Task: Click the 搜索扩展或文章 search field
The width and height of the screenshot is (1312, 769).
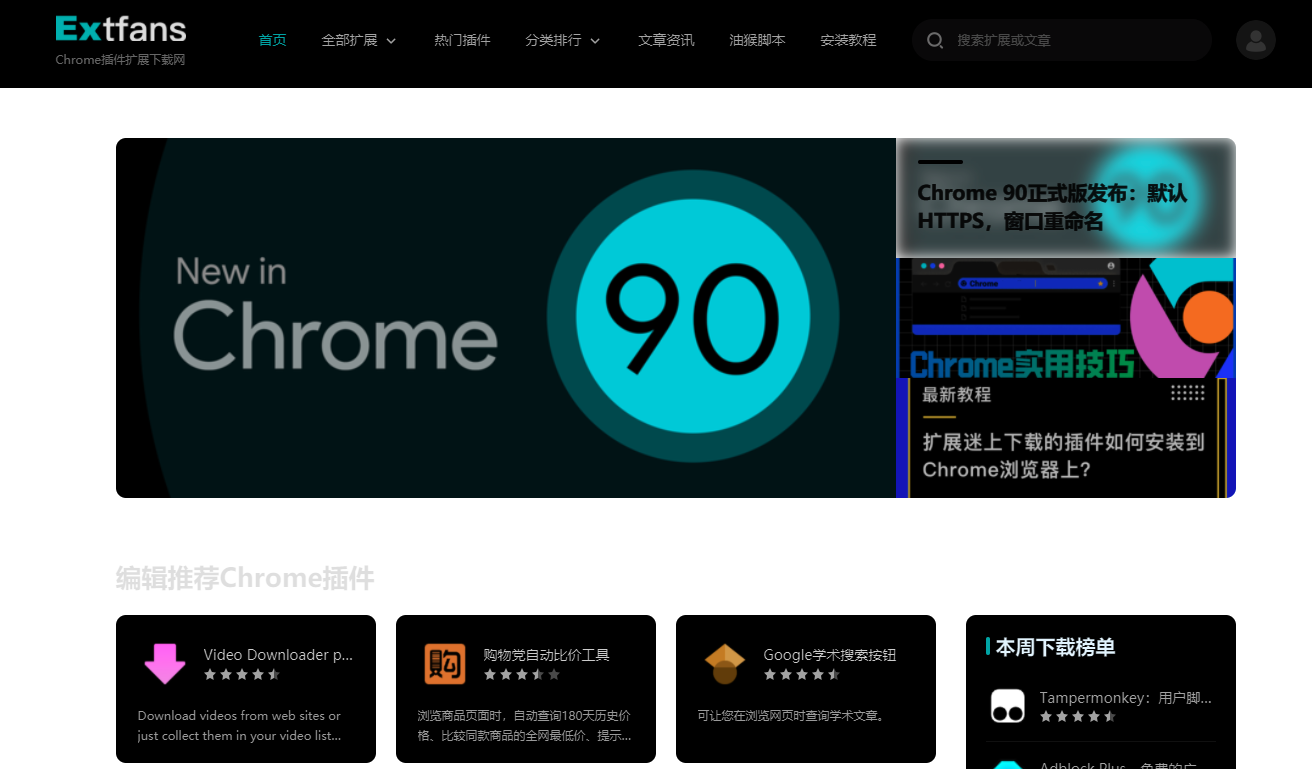Action: (x=1062, y=40)
